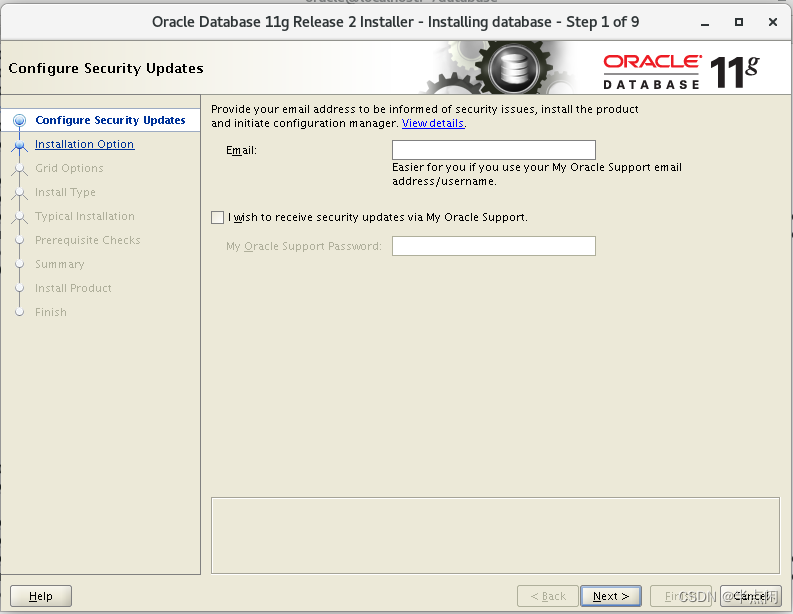
Task: Select Configure Security Updates step
Action: click(110, 120)
